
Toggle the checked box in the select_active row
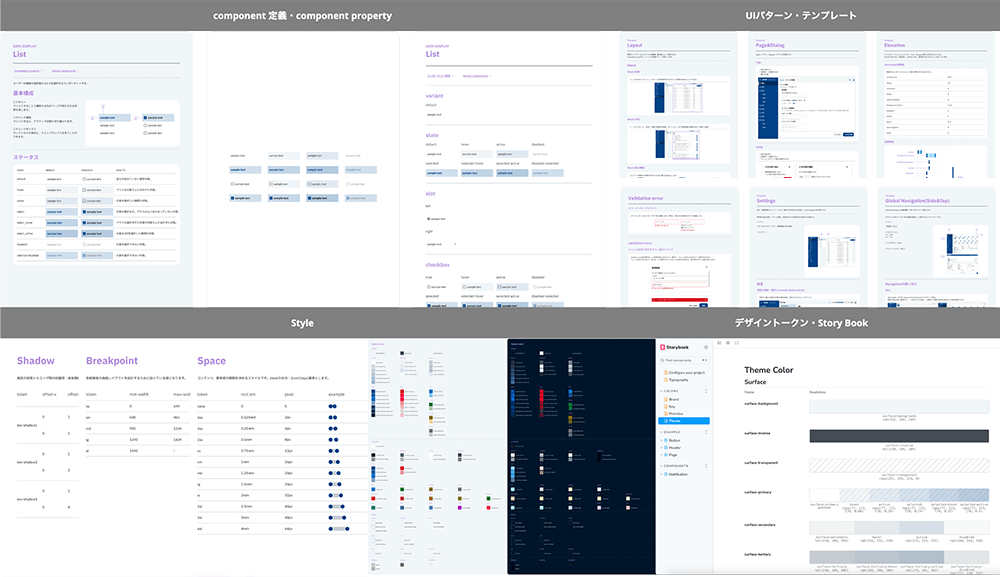pos(84,233)
